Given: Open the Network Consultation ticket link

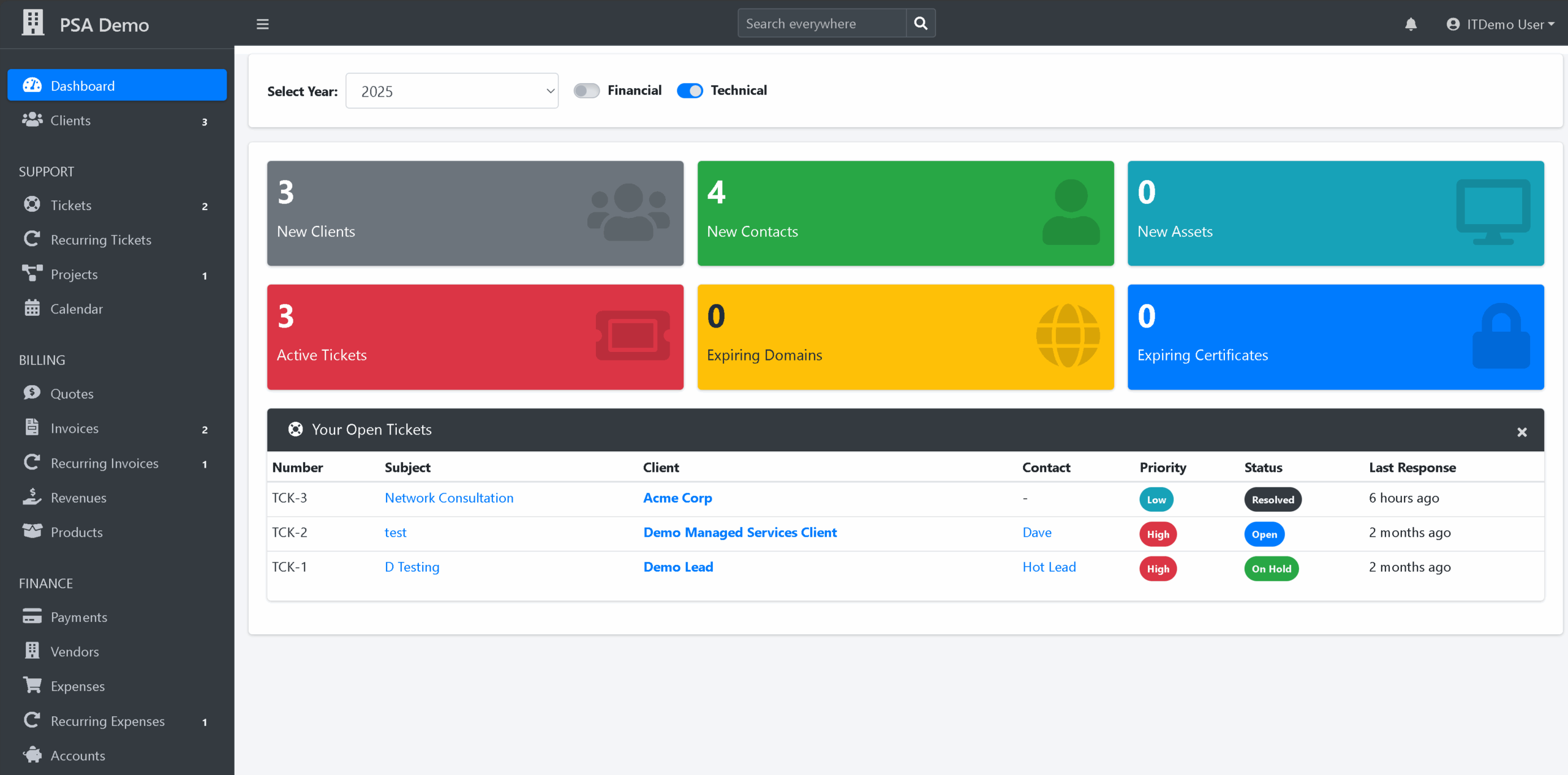Looking at the screenshot, I should pos(449,498).
